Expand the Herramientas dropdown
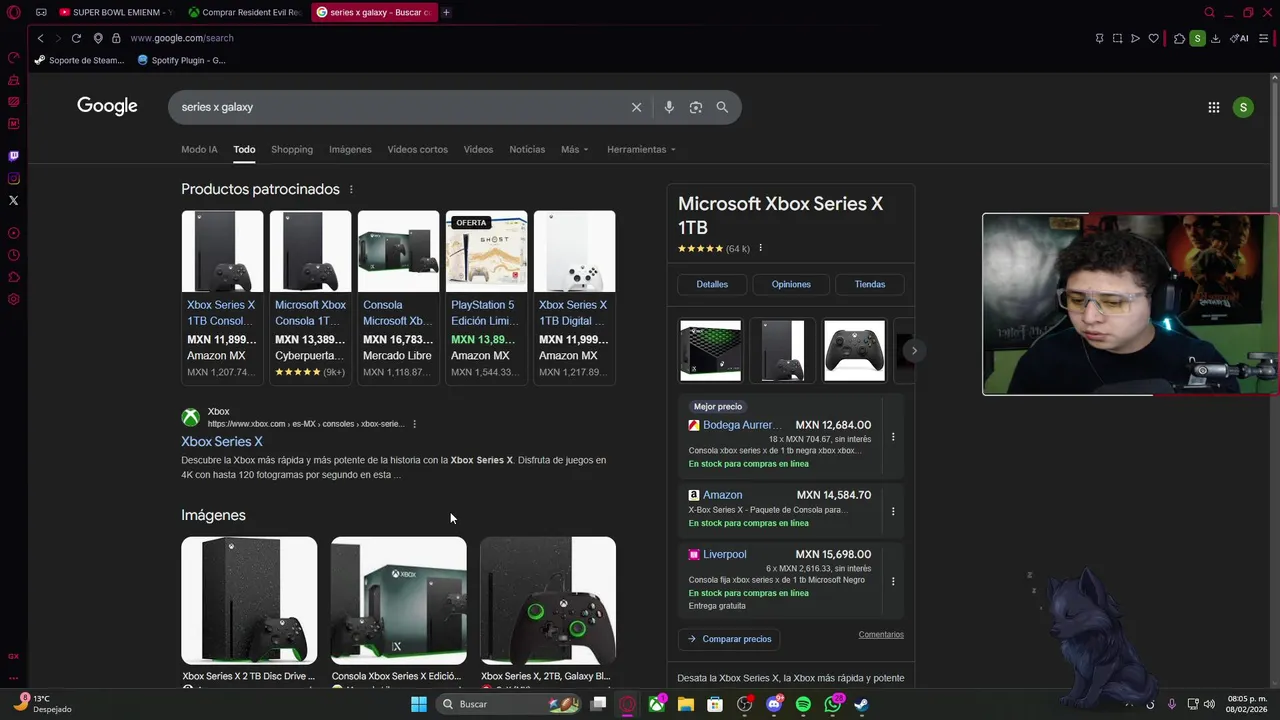1280x720 pixels. pos(641,149)
